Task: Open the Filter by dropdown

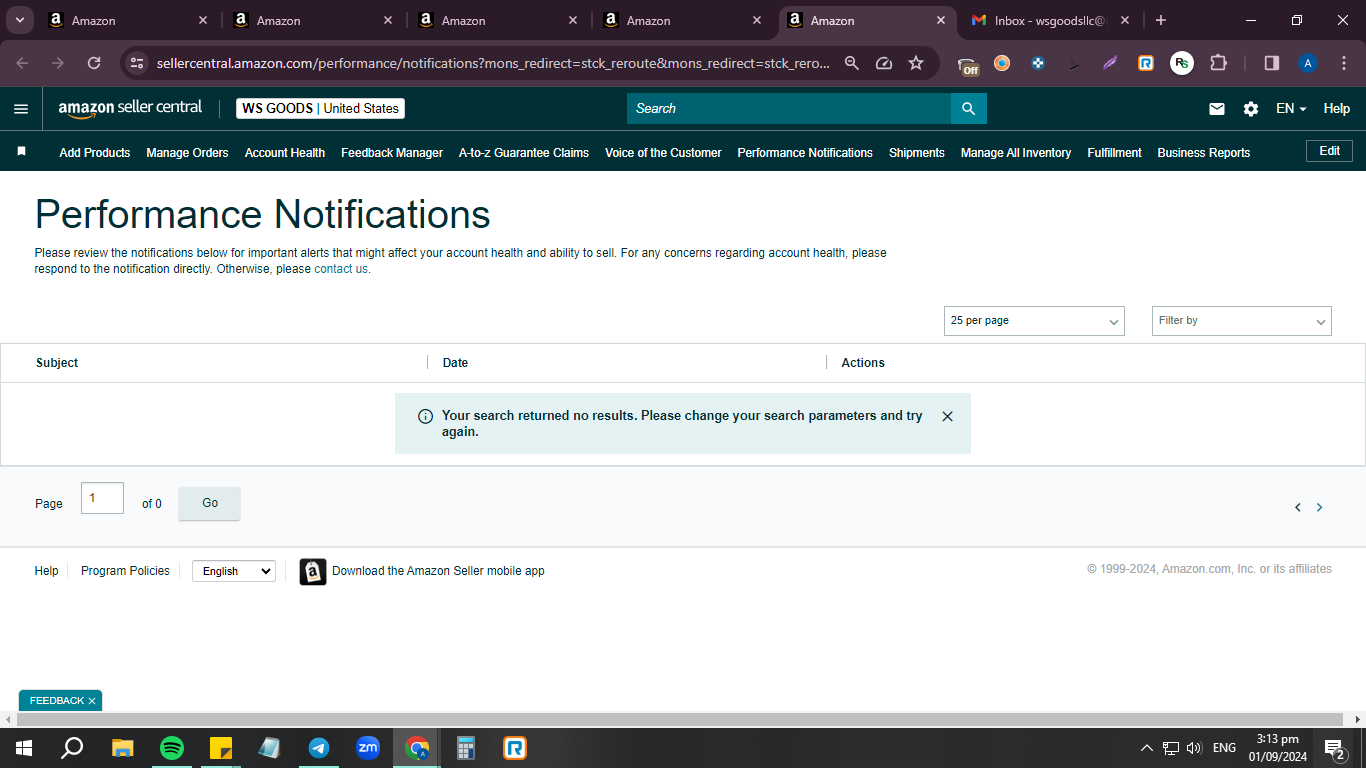Action: tap(1242, 321)
